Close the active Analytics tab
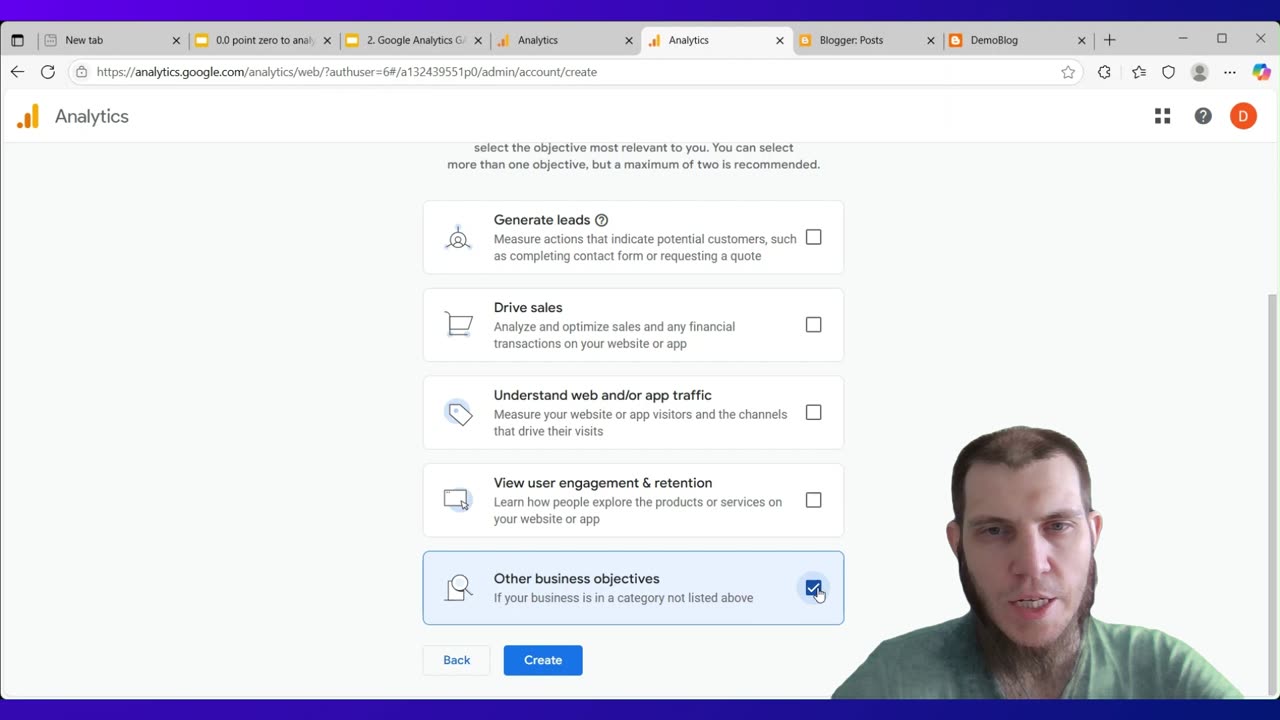The image size is (1280, 720). tap(779, 40)
